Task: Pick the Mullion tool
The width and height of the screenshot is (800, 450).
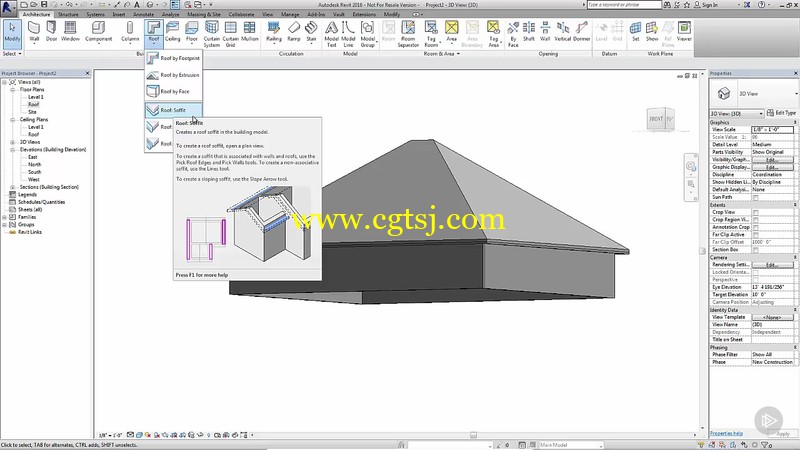Action: (249, 32)
